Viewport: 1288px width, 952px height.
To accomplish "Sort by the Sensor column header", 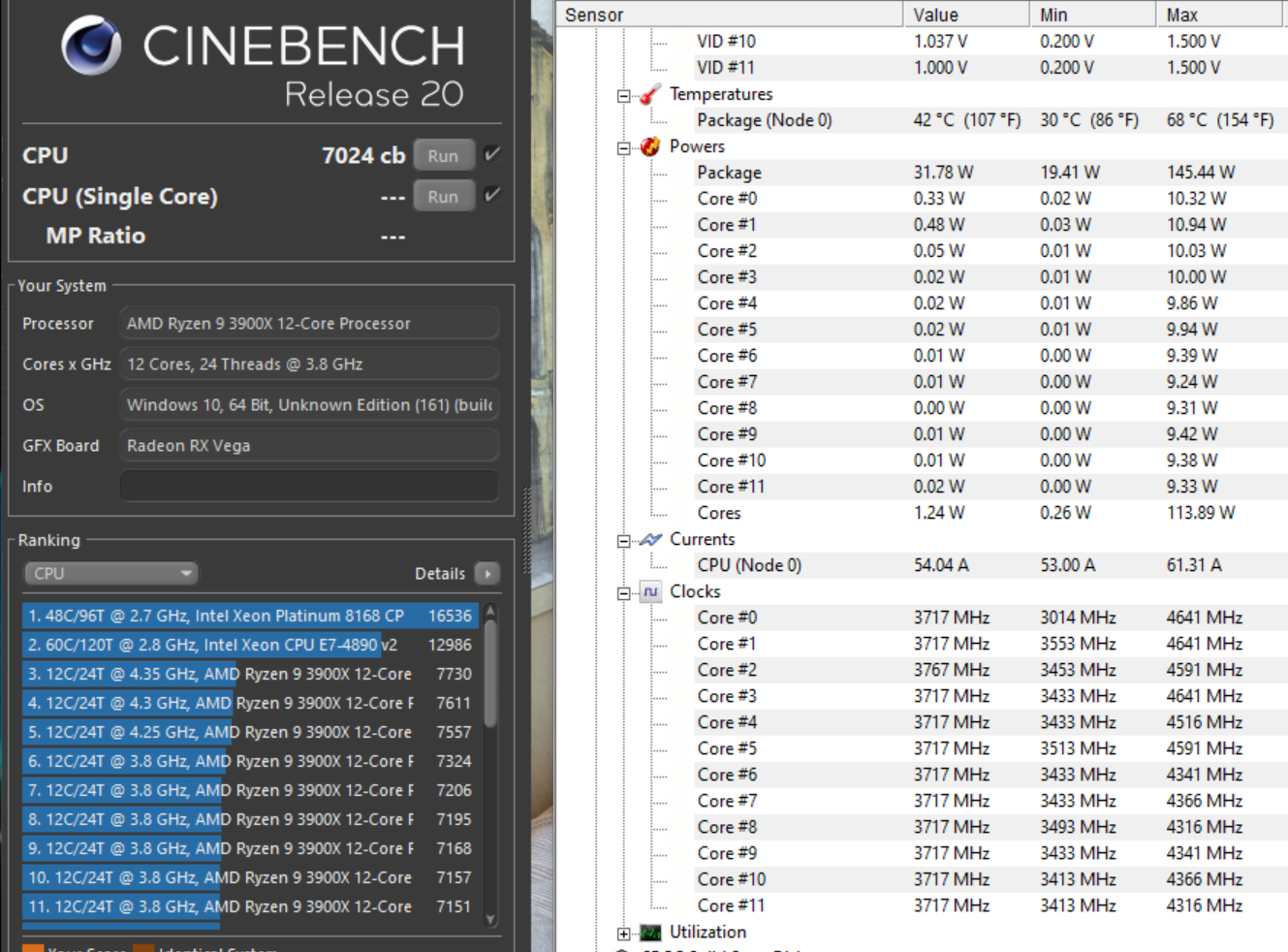I will coord(730,15).
